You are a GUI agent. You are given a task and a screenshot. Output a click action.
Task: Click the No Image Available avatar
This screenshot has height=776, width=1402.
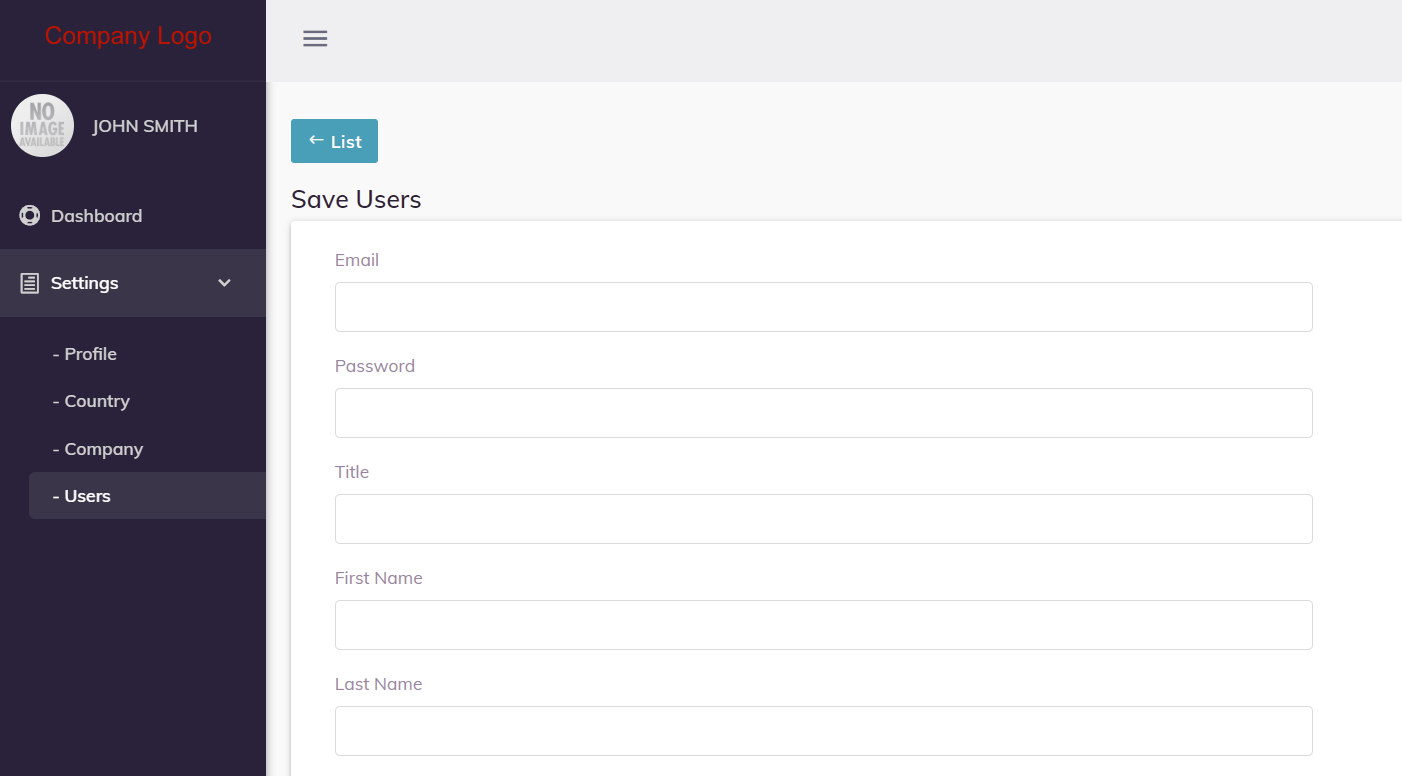(42, 125)
